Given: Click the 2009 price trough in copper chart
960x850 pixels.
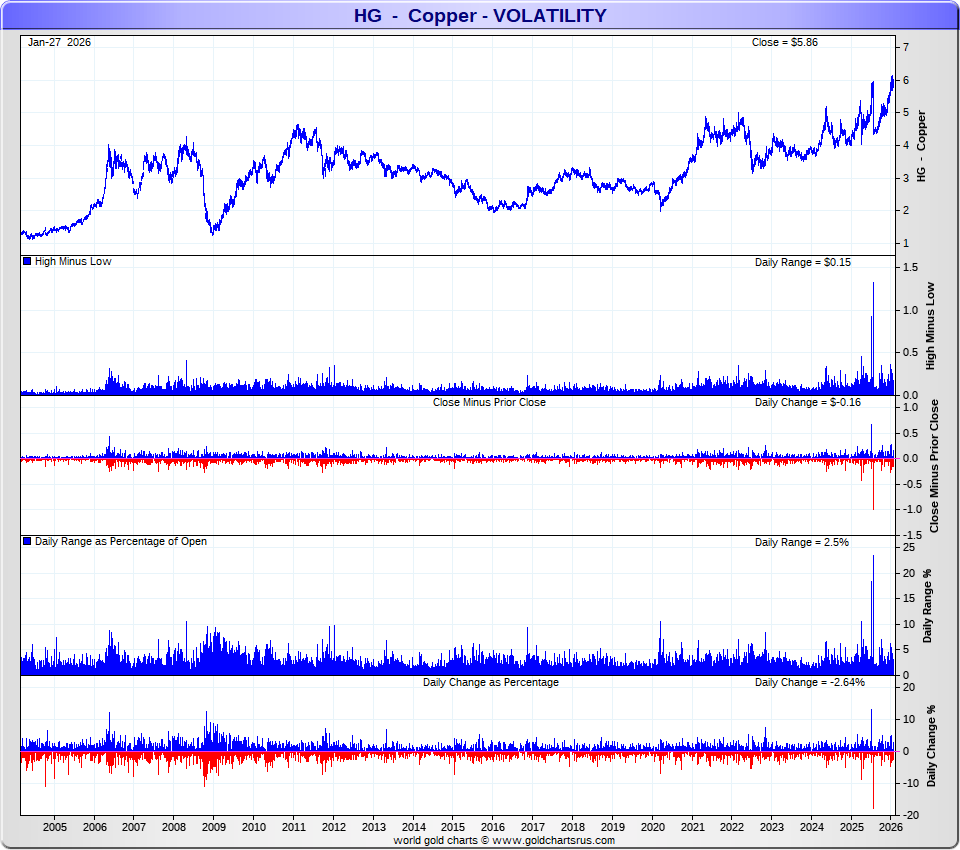Looking at the screenshot, I should [x=212, y=231].
